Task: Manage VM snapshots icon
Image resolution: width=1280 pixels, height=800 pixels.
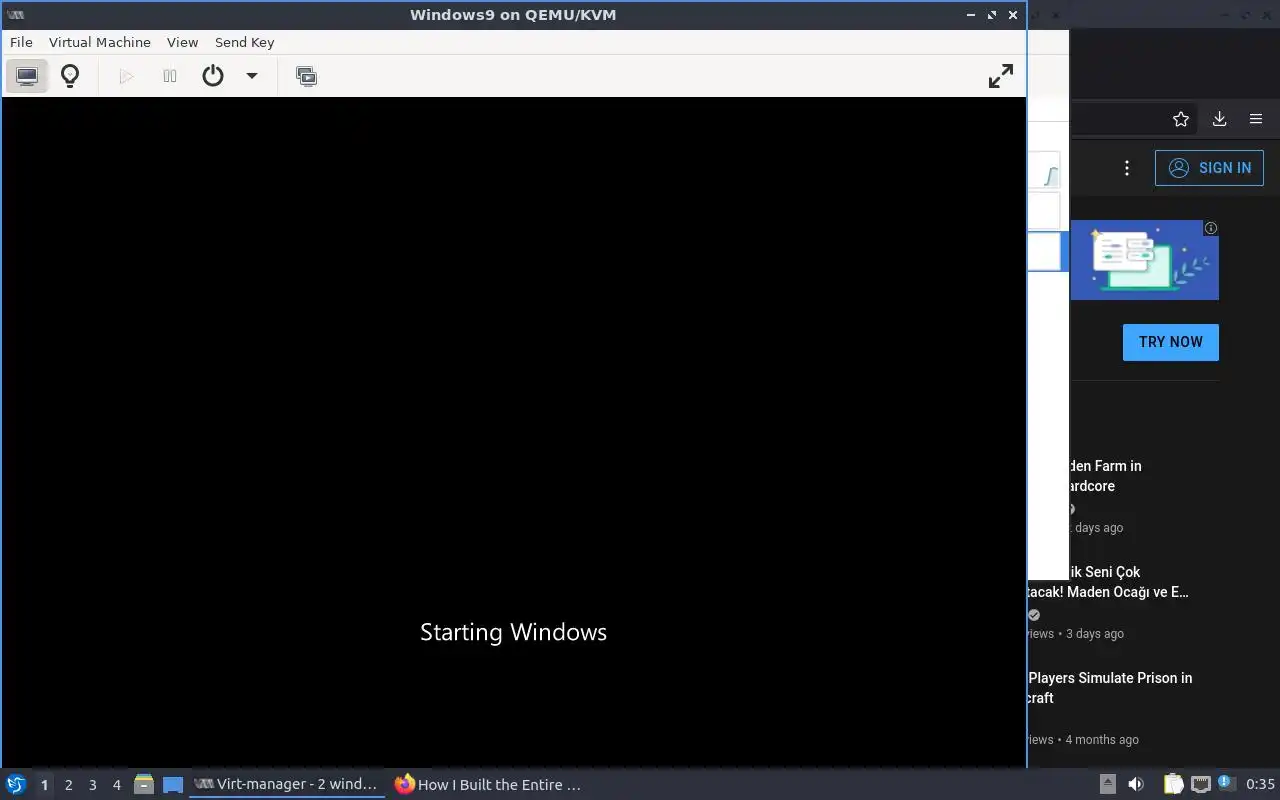Action: click(307, 76)
